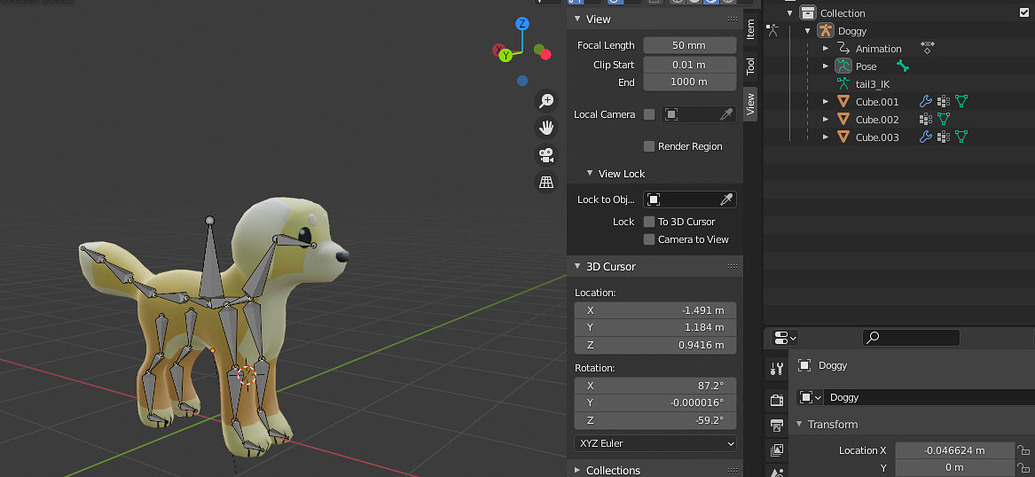Click the tail3_IK armature data icon
The height and width of the screenshot is (477, 1035).
point(843,84)
